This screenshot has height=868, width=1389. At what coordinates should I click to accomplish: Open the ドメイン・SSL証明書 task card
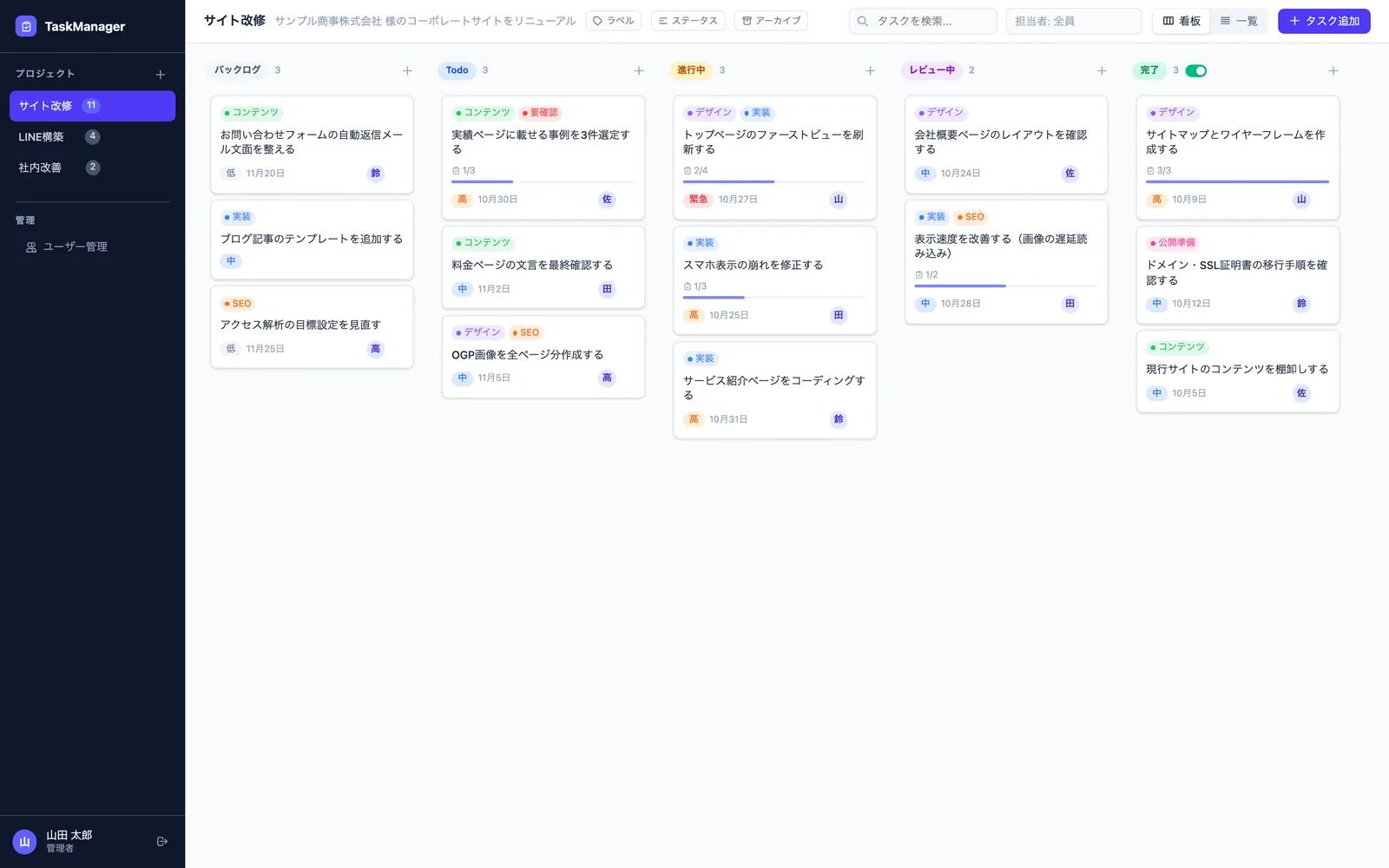[x=1238, y=274]
